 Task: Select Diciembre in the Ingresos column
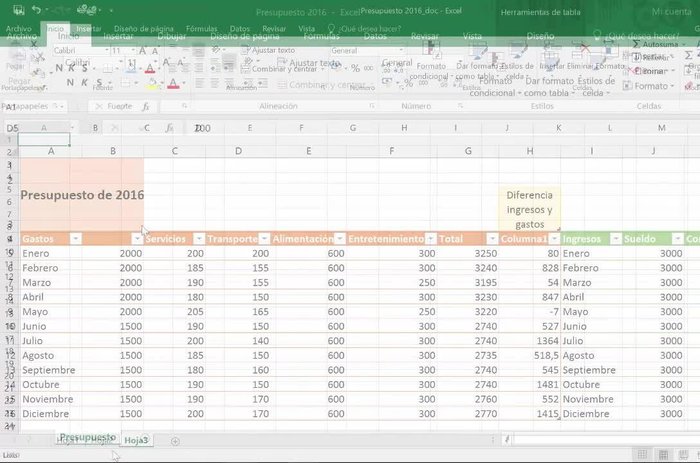[x=592, y=413]
